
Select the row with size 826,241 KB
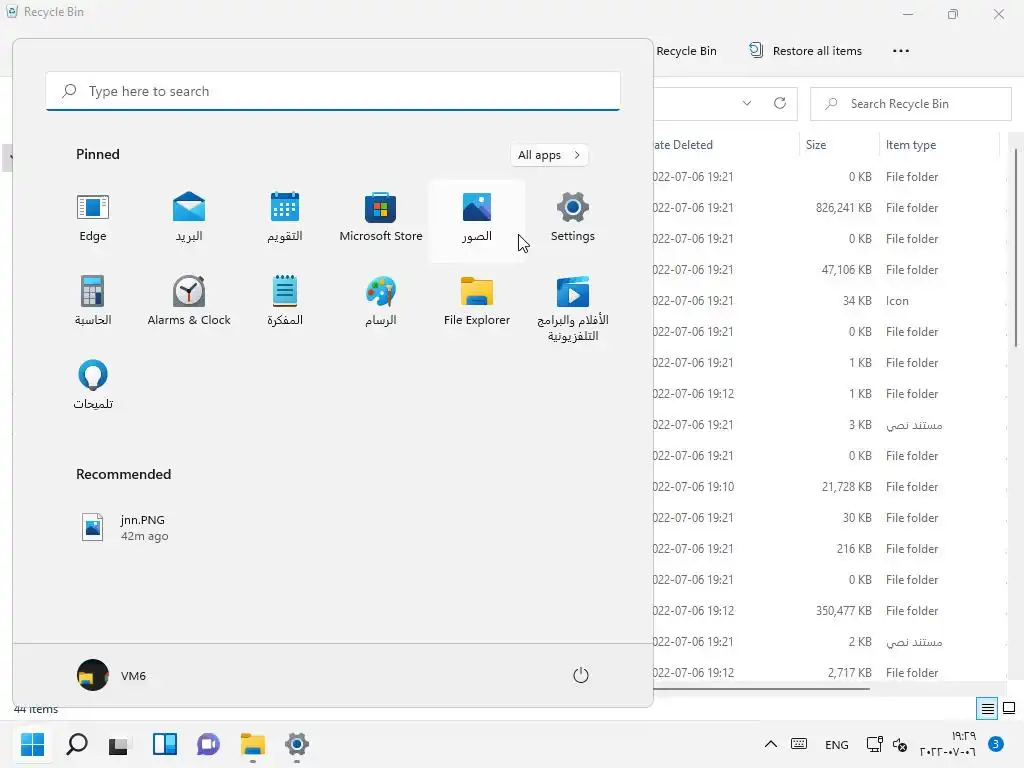[x=829, y=208]
